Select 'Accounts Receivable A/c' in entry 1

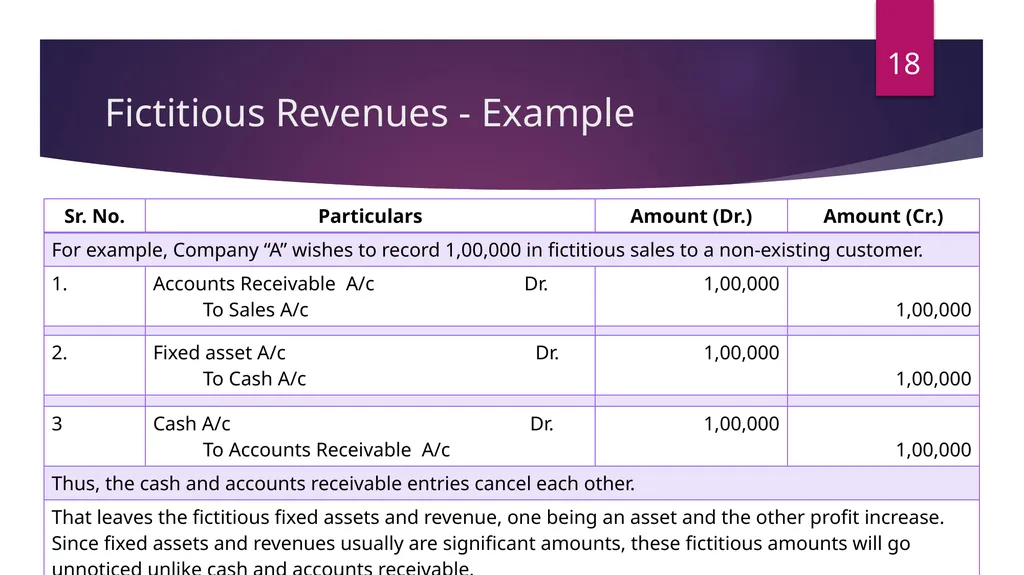tap(263, 284)
